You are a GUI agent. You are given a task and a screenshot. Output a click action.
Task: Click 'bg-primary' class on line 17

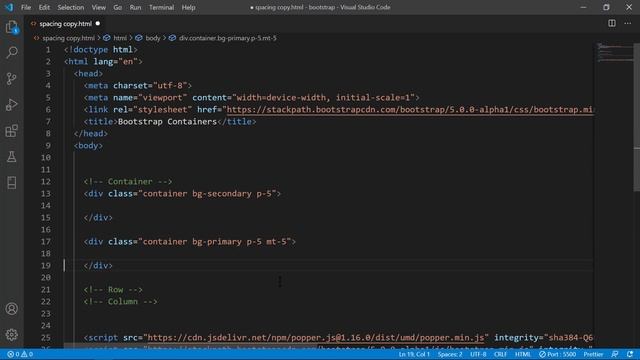click(217, 242)
